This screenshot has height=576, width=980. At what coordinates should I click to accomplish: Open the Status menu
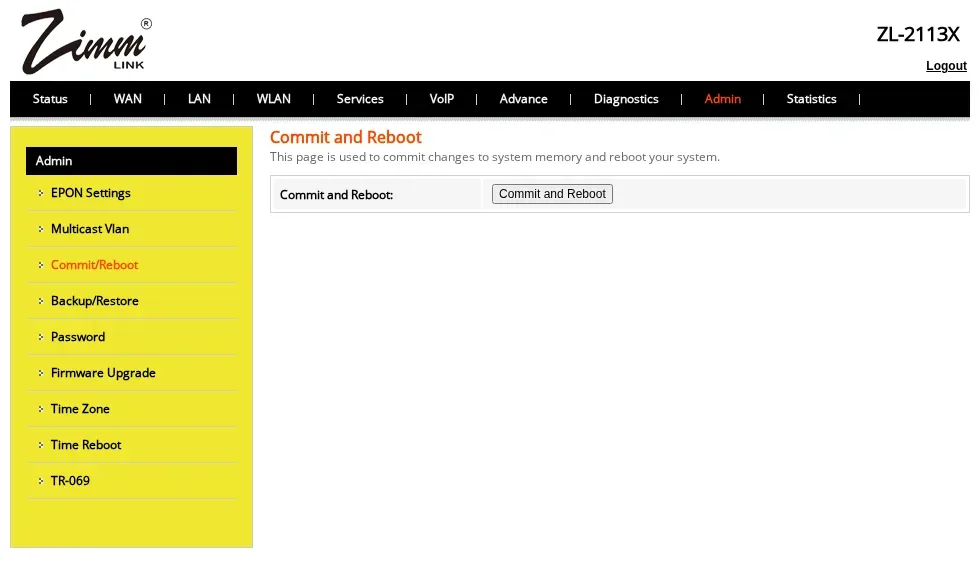tap(50, 99)
